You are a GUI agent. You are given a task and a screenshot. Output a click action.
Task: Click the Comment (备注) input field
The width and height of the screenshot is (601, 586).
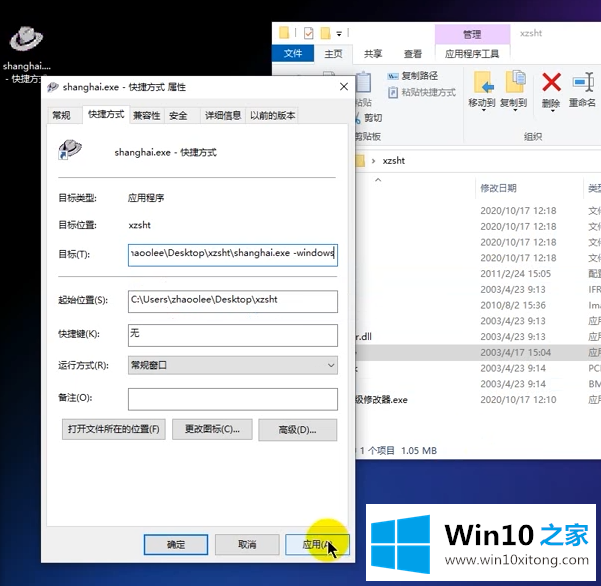click(233, 399)
